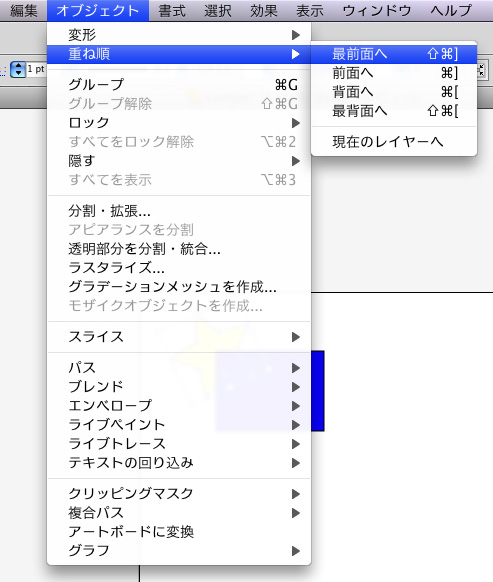Open the スライス submenu
The height and width of the screenshot is (582, 493).
click(179, 337)
